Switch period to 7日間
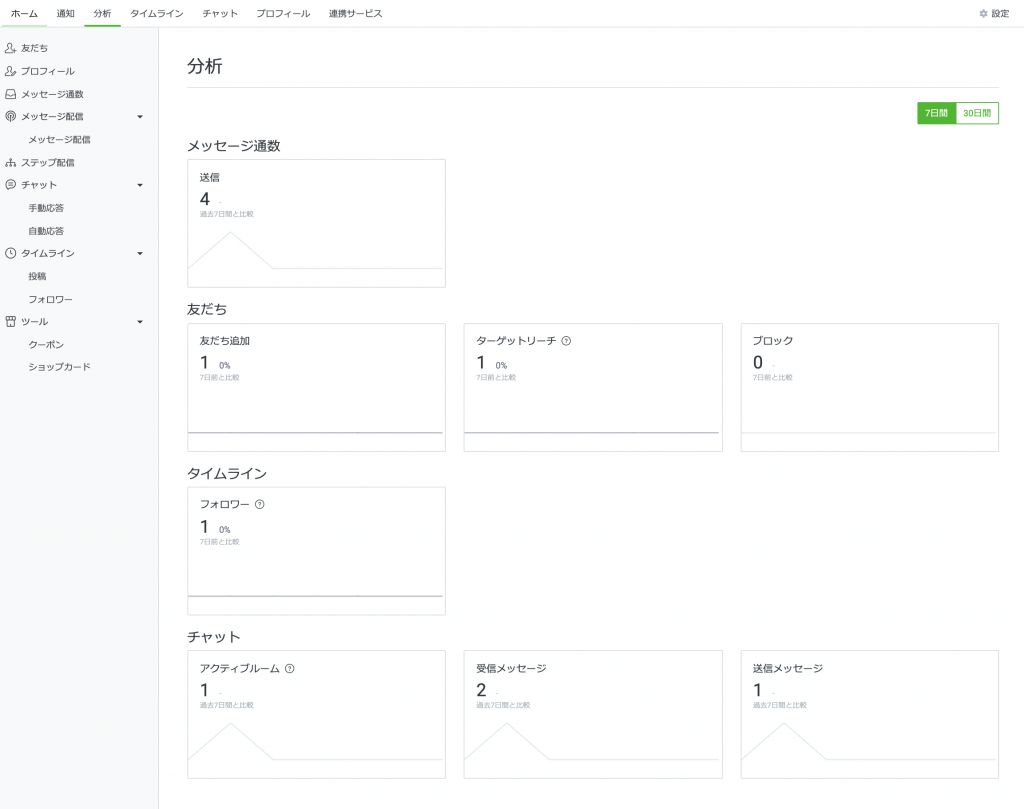This screenshot has width=1024, height=809. 936,113
